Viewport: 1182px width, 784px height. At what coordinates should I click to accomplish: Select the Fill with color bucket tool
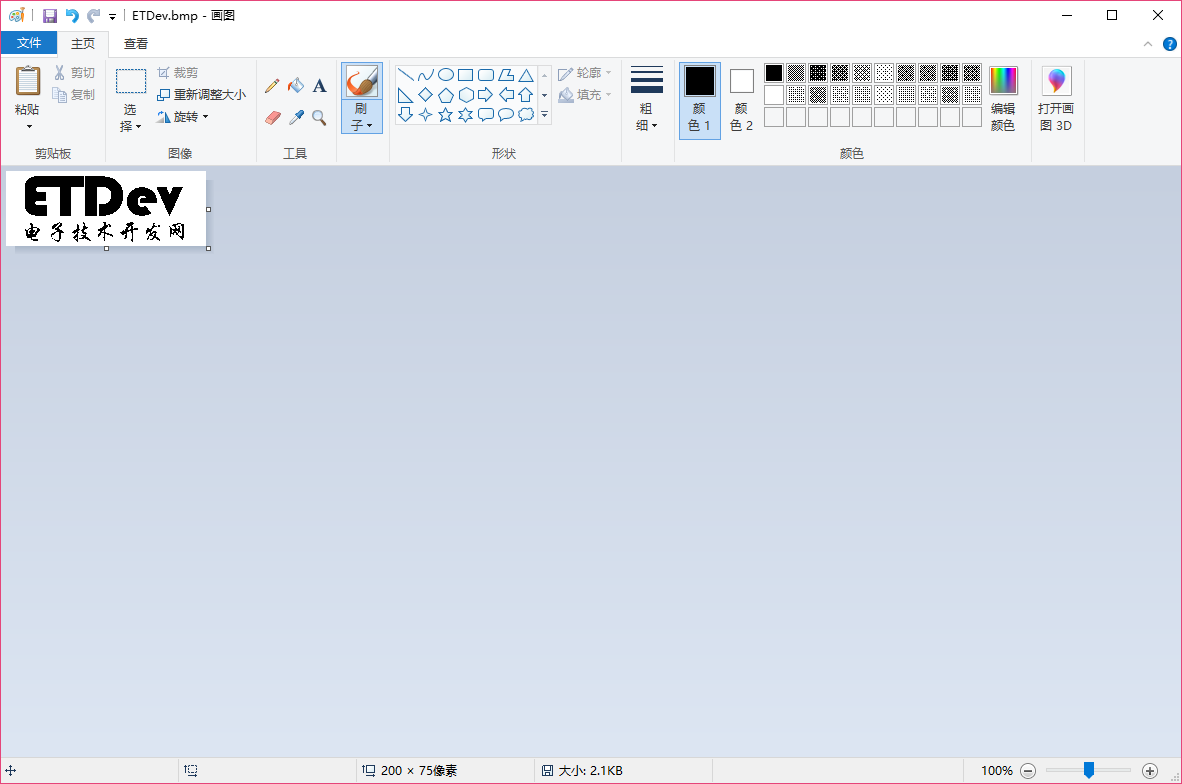tap(296, 86)
